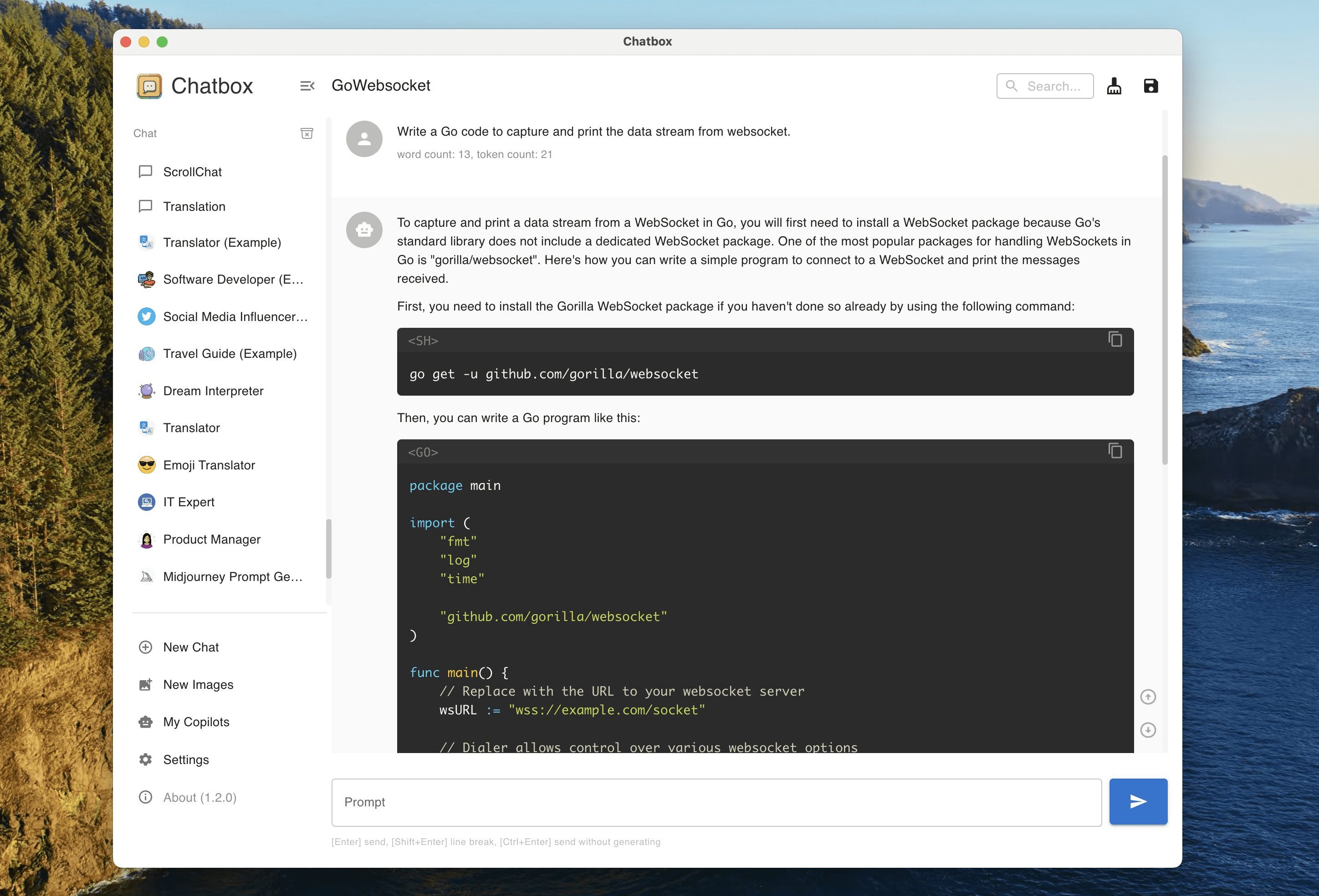
Task: Click the send button to submit prompt
Action: [x=1138, y=801]
